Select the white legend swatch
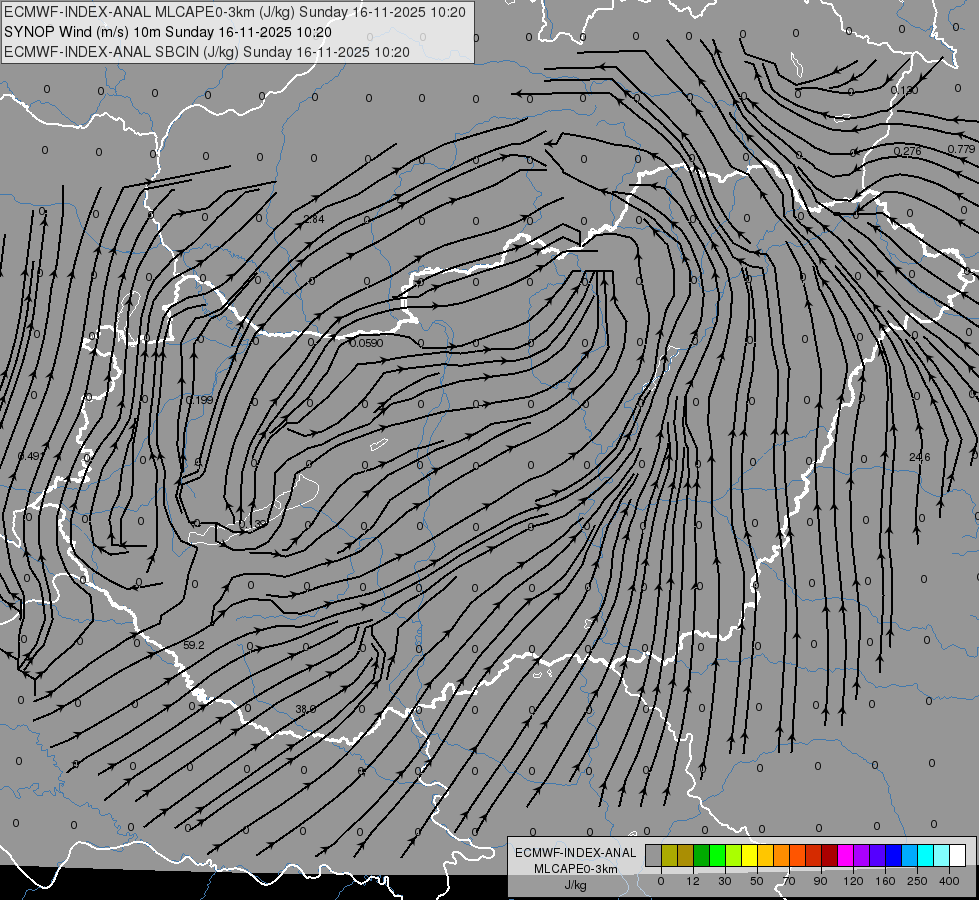Image resolution: width=979 pixels, height=900 pixels. pos(958,856)
